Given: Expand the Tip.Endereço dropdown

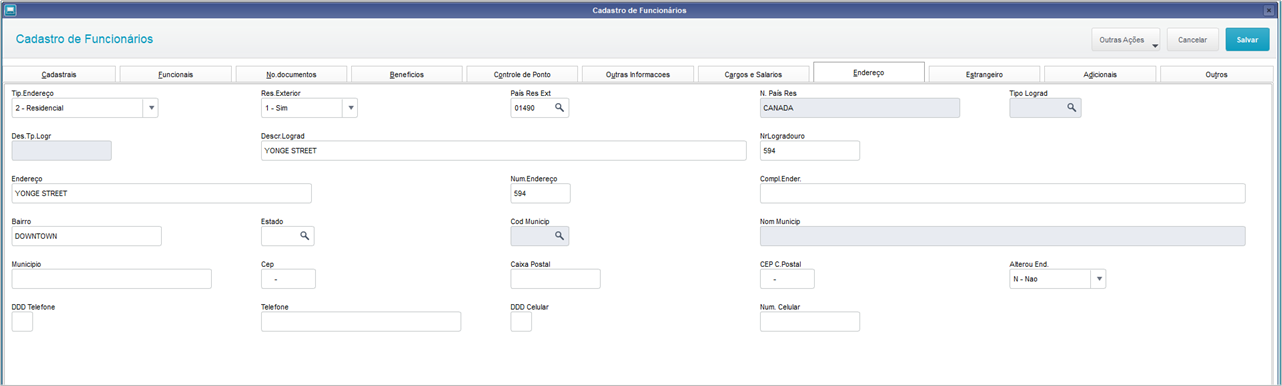Looking at the screenshot, I should click(151, 108).
